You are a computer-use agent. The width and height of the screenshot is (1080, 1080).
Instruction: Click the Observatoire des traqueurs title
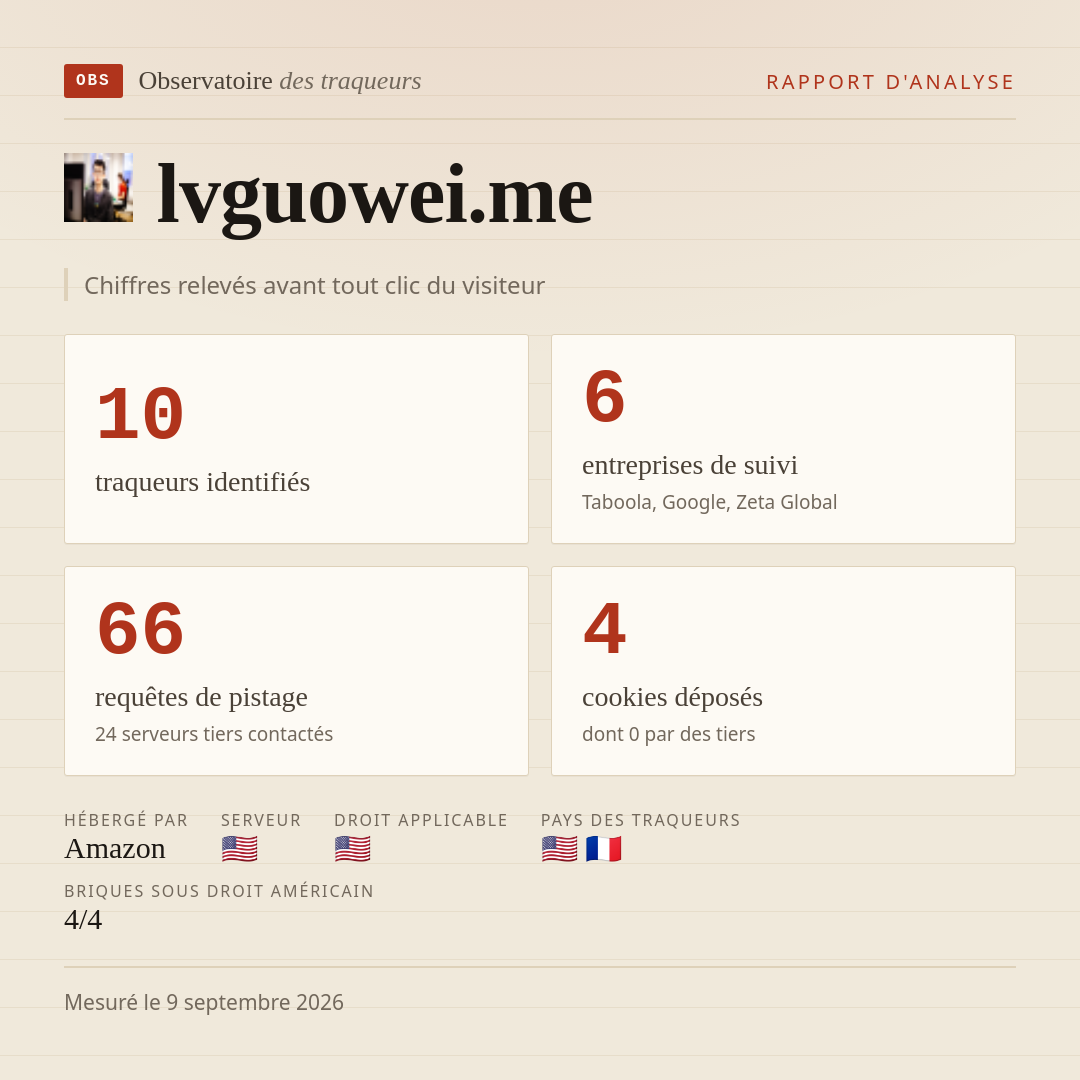pyautogui.click(x=280, y=81)
